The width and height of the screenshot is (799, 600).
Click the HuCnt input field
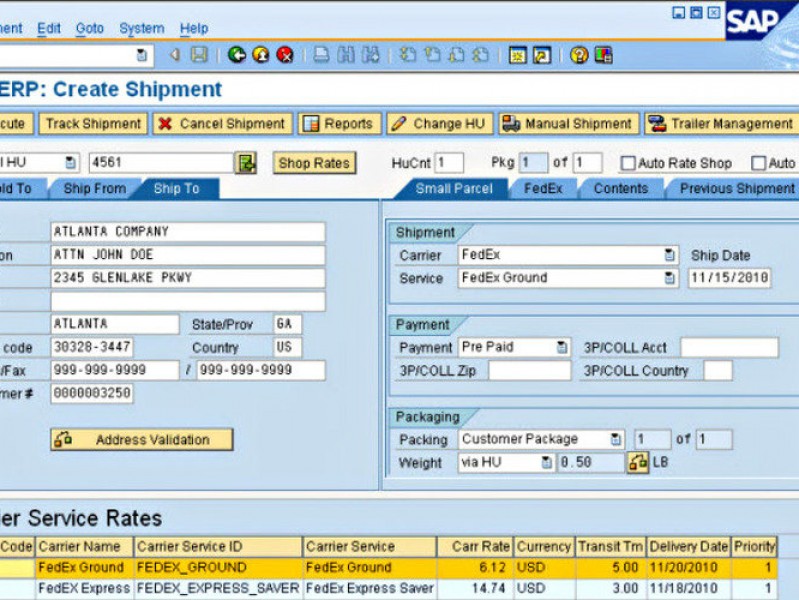tap(449, 163)
